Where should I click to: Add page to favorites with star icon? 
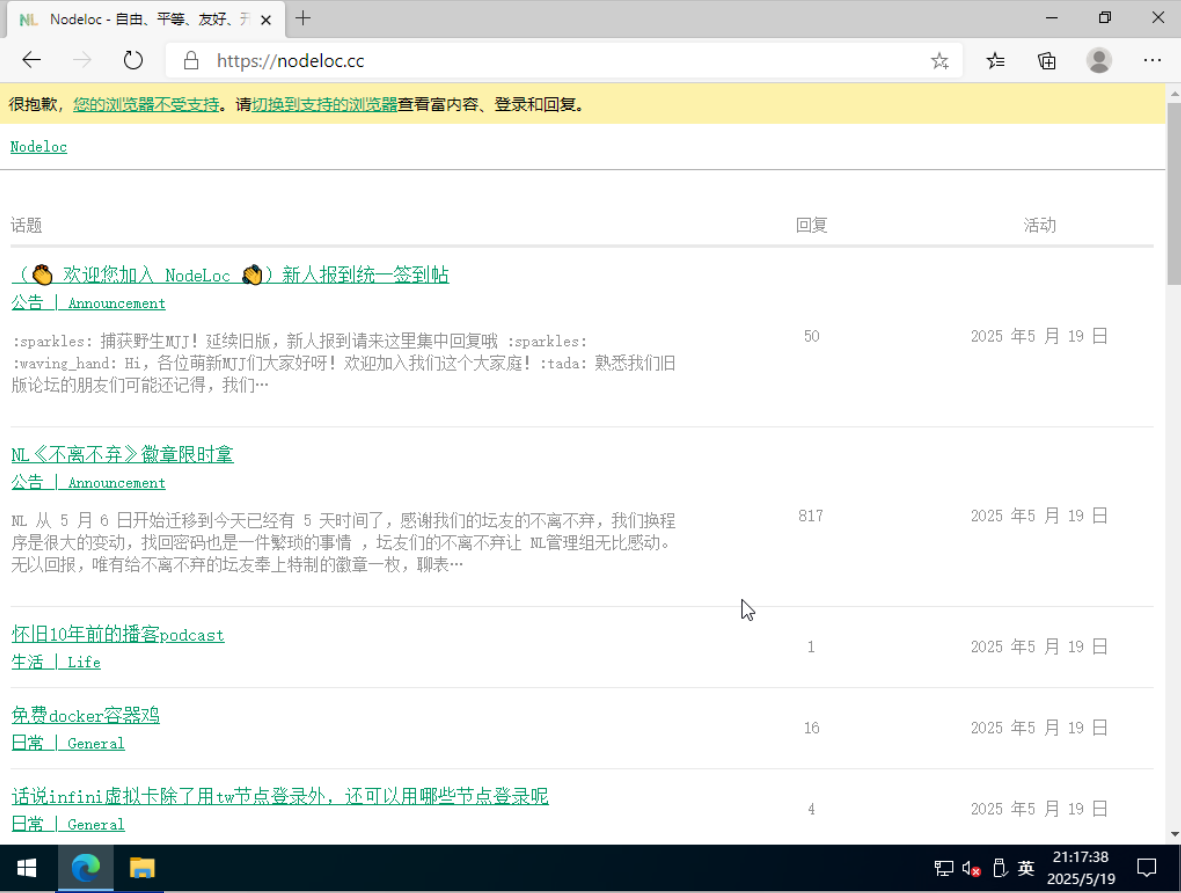939,61
